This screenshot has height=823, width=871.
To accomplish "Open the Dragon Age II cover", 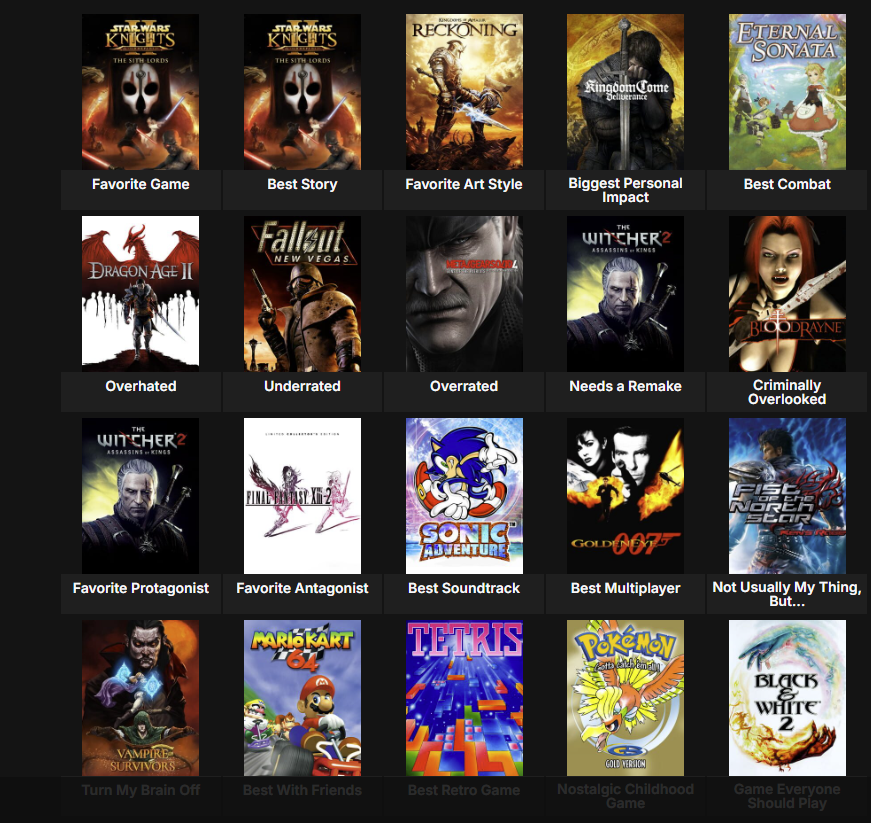I will [x=141, y=294].
